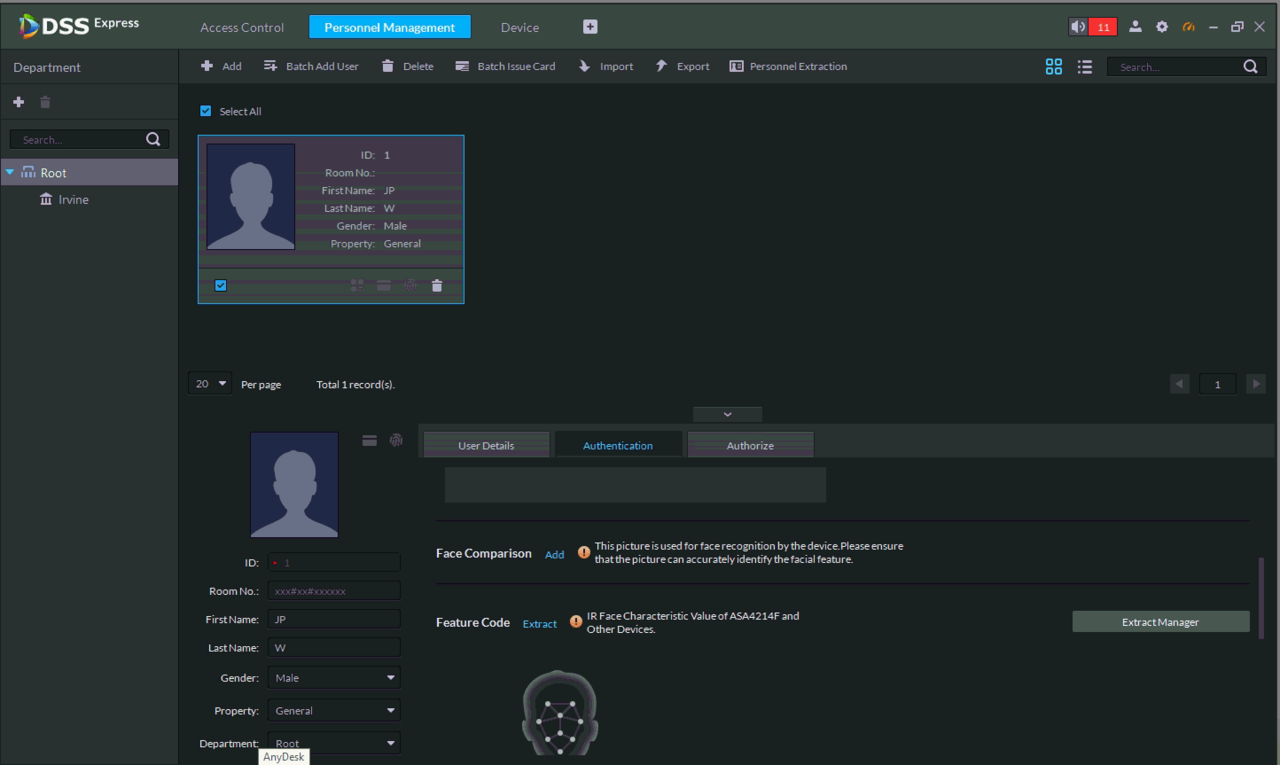Switch to the Device tab

pos(520,27)
